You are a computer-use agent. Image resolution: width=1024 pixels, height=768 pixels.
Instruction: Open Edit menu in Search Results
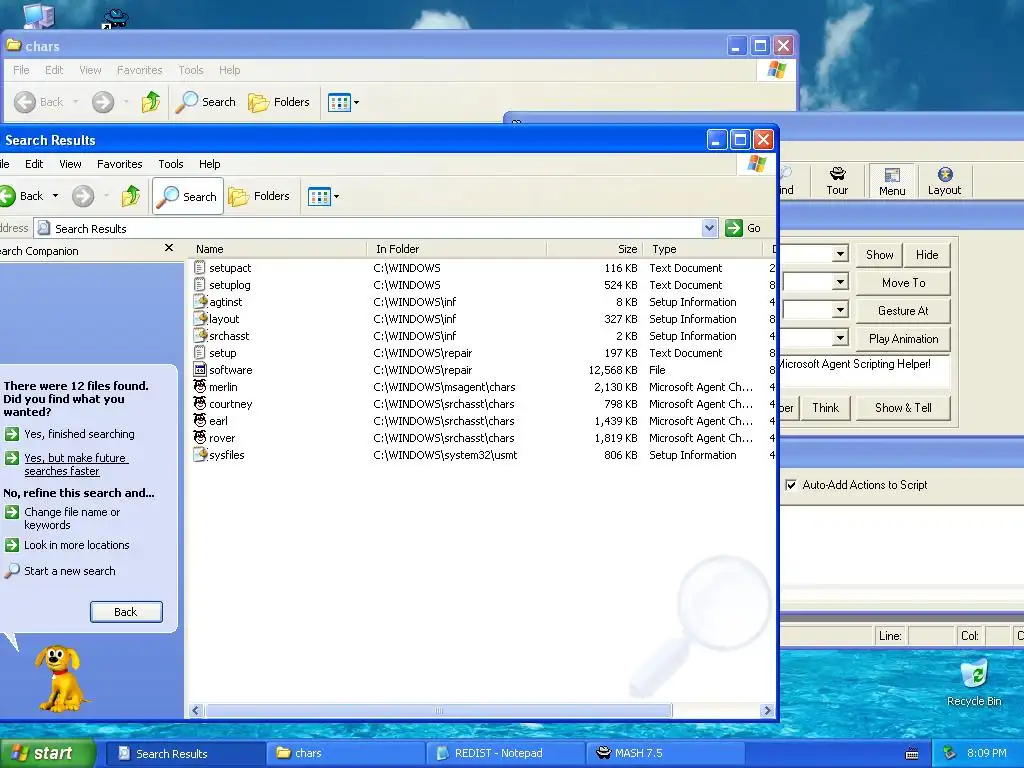click(34, 164)
